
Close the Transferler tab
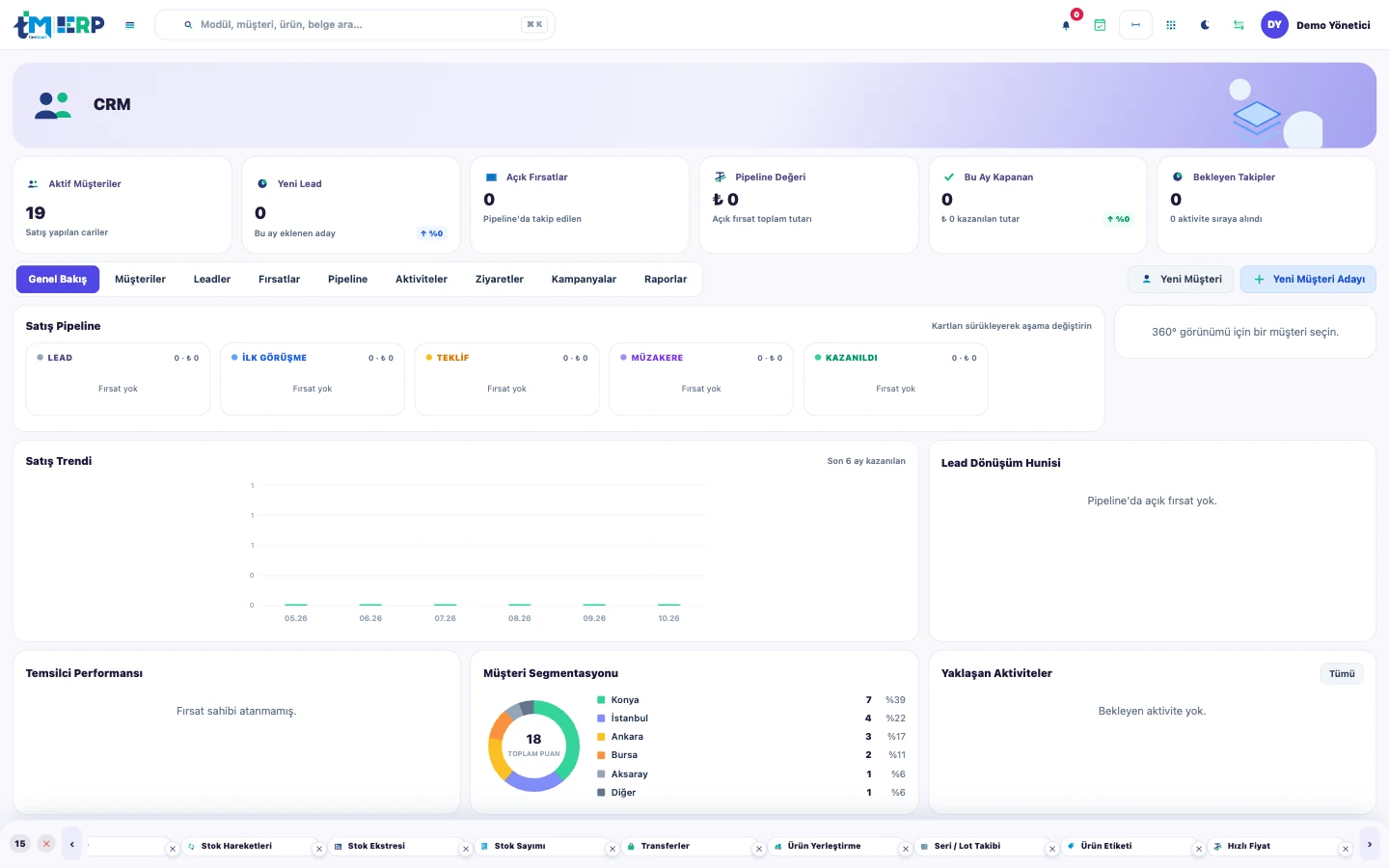759,849
